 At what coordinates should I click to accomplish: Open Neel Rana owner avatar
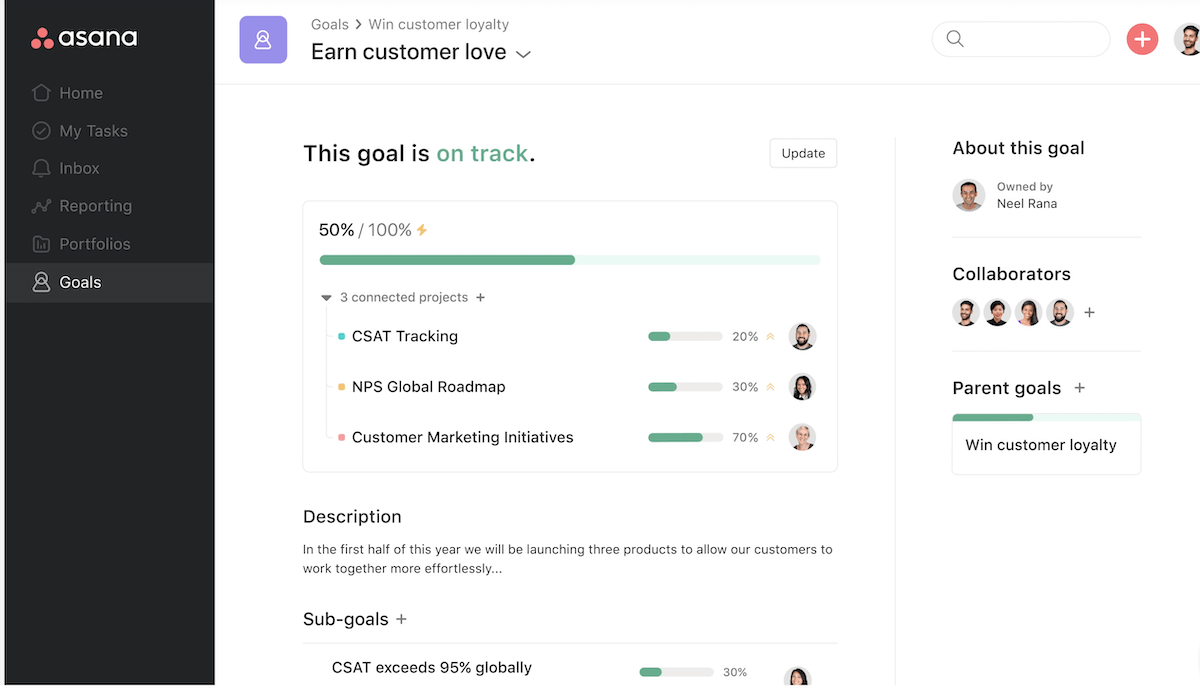pyautogui.click(x=969, y=195)
